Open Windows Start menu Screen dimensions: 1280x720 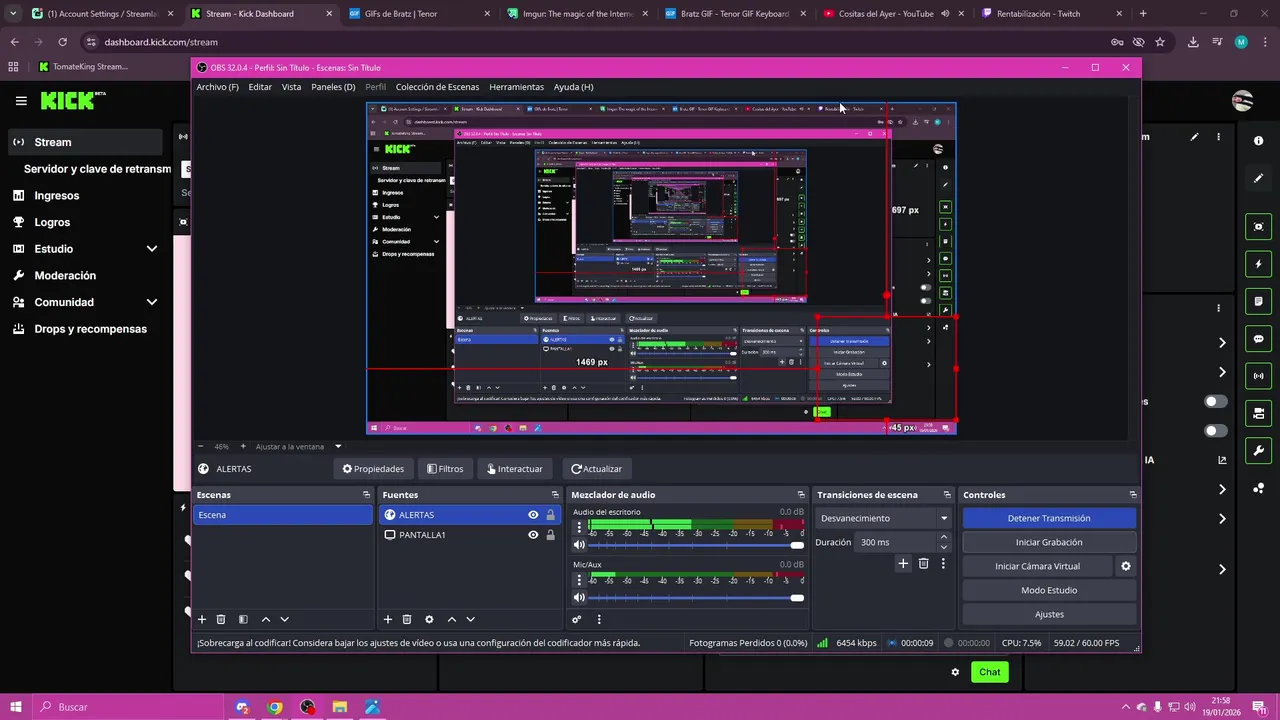[16, 707]
